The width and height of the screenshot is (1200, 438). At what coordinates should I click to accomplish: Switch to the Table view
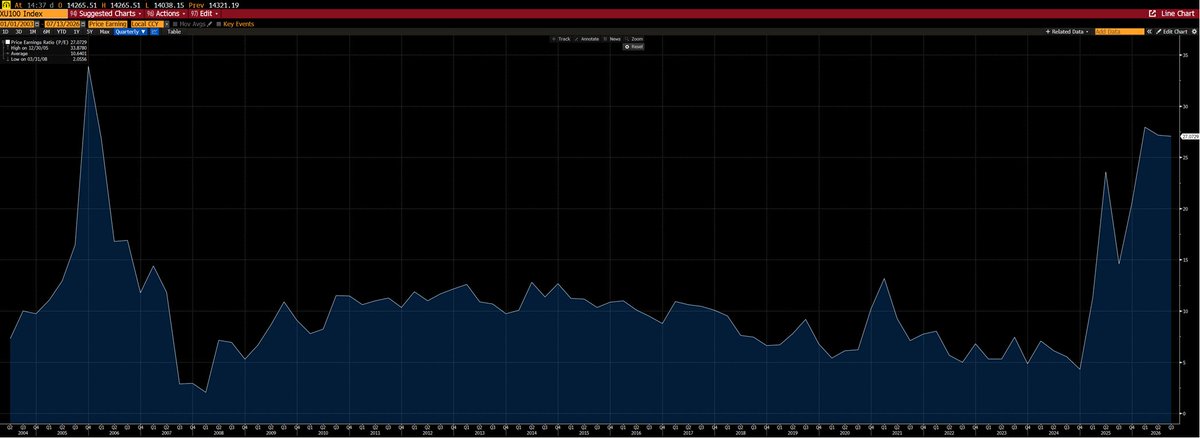[x=174, y=32]
